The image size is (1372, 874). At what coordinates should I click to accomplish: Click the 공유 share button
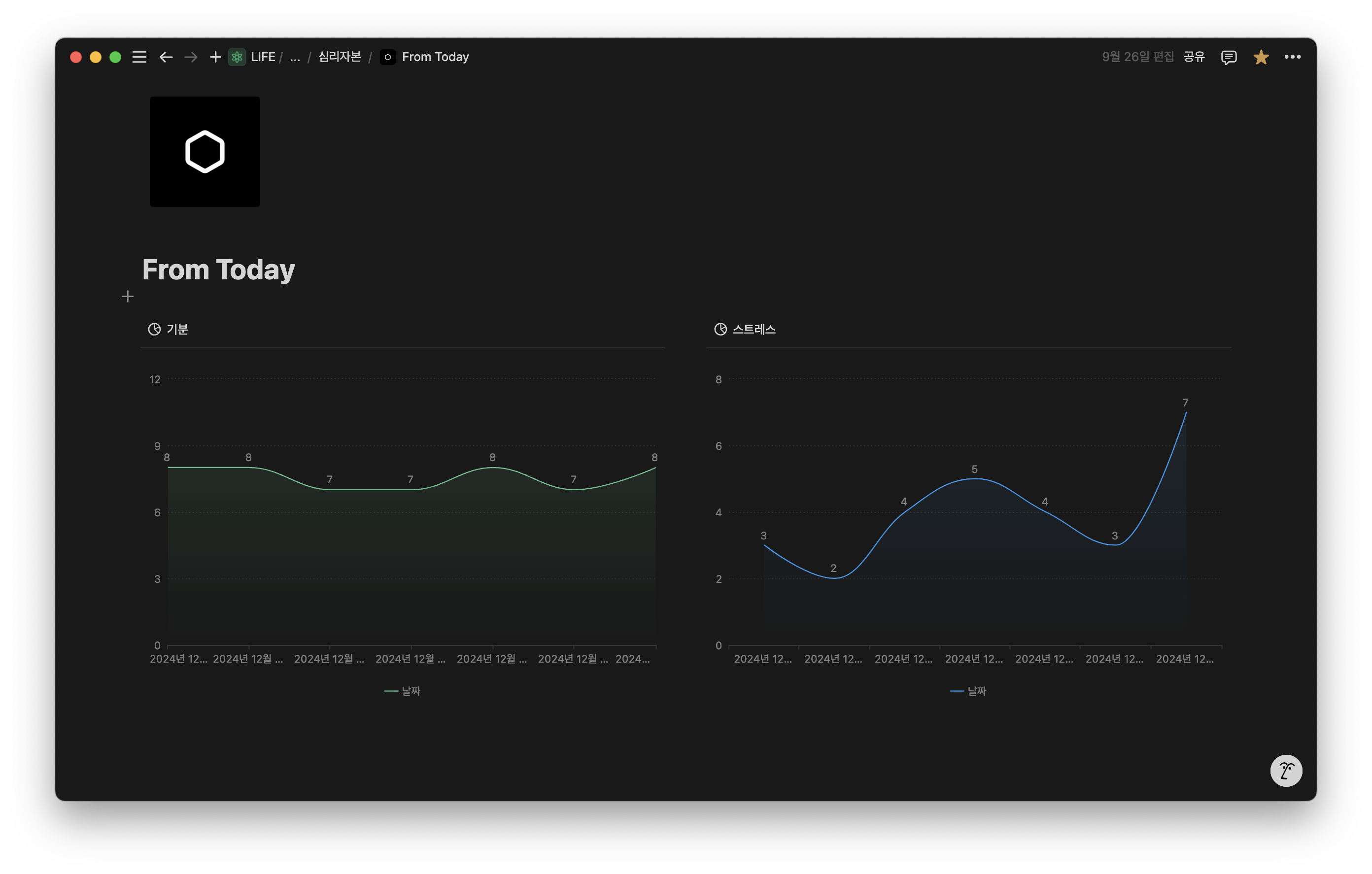[1194, 57]
